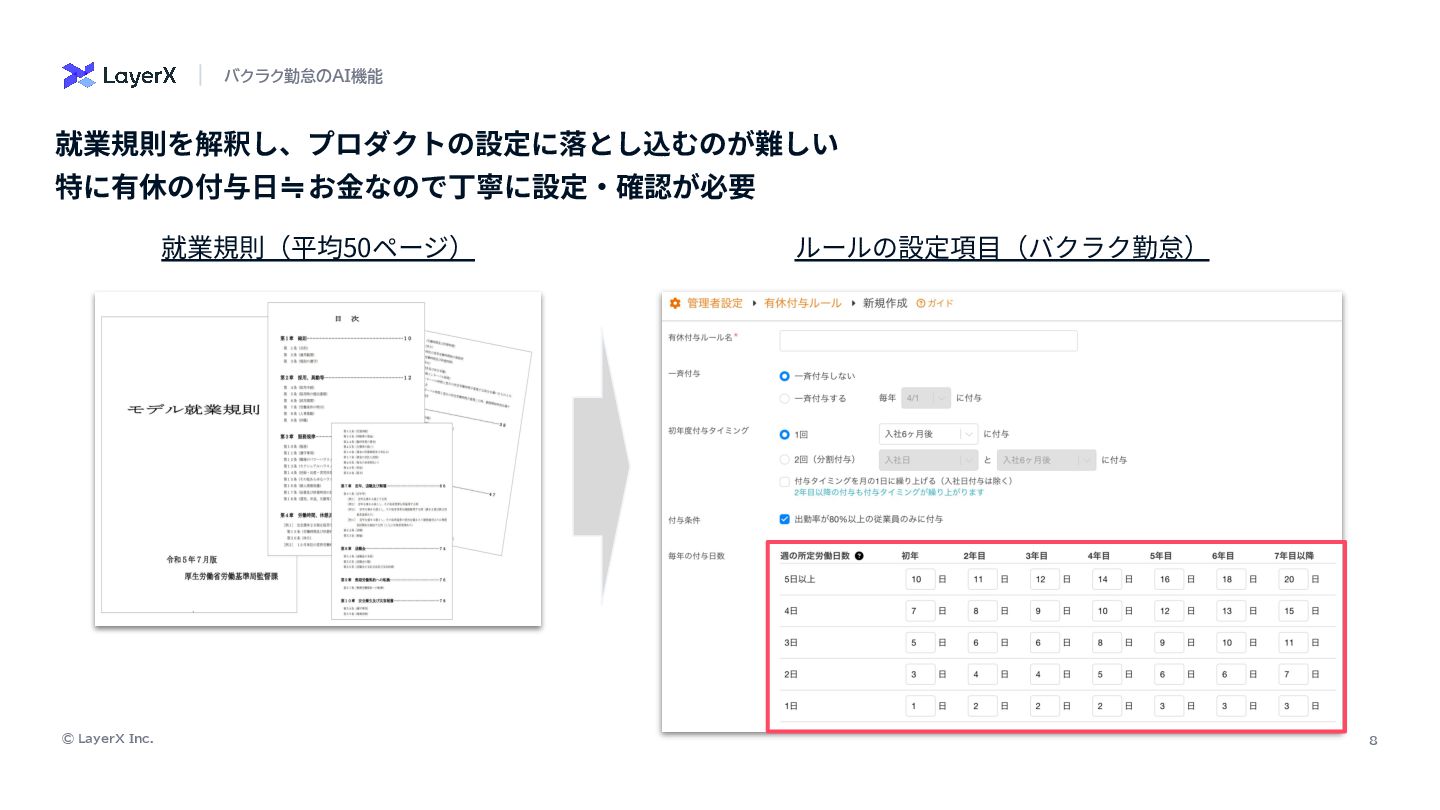Edit 2日 row 4年目 days field
The width and height of the screenshot is (1440, 810).
coord(1106,674)
